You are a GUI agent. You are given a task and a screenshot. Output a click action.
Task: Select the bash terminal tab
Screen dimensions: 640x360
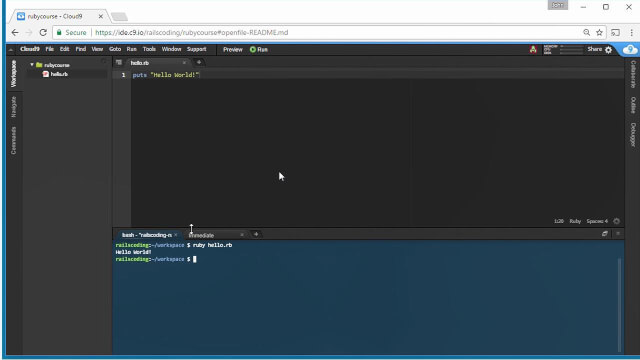click(146, 235)
